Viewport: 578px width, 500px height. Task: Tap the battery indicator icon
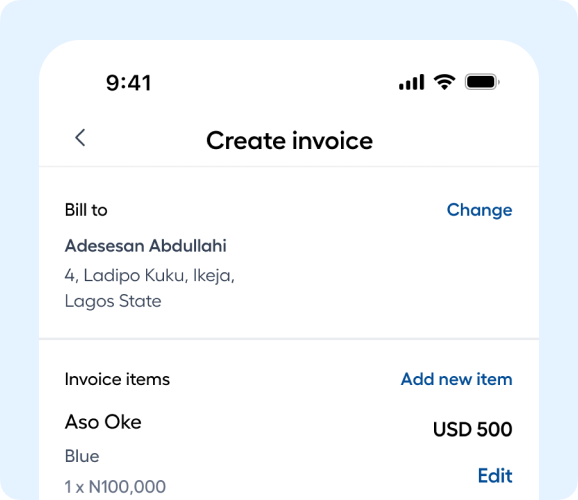pyautogui.click(x=482, y=82)
